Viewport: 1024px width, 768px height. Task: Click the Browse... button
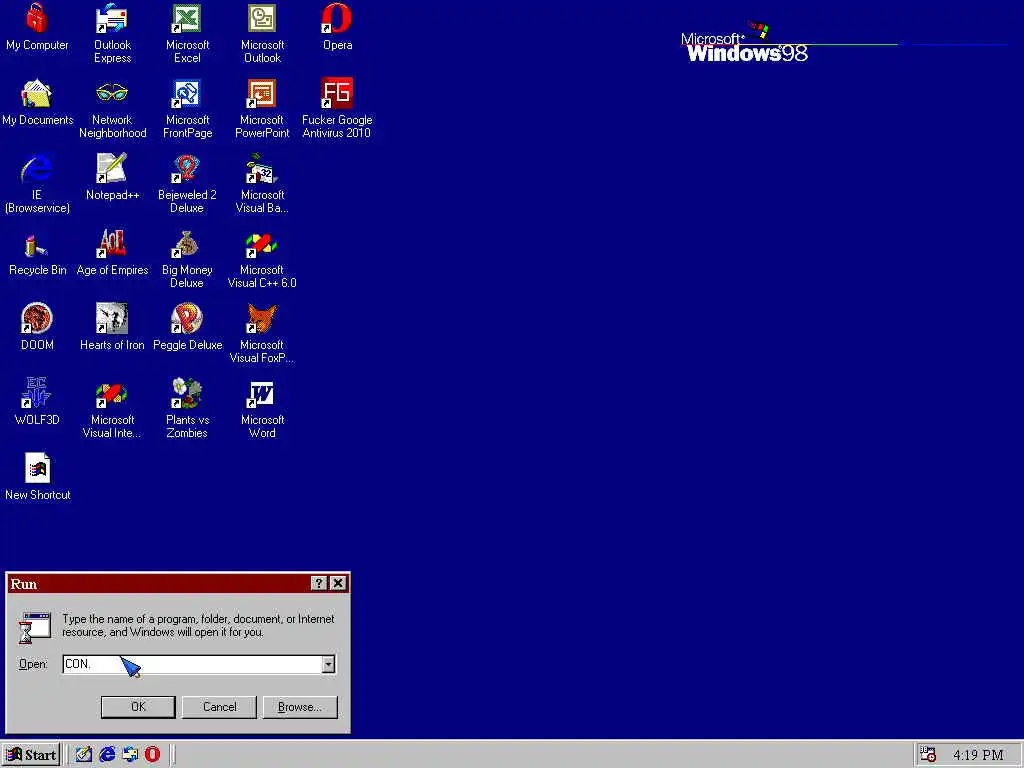tap(300, 707)
